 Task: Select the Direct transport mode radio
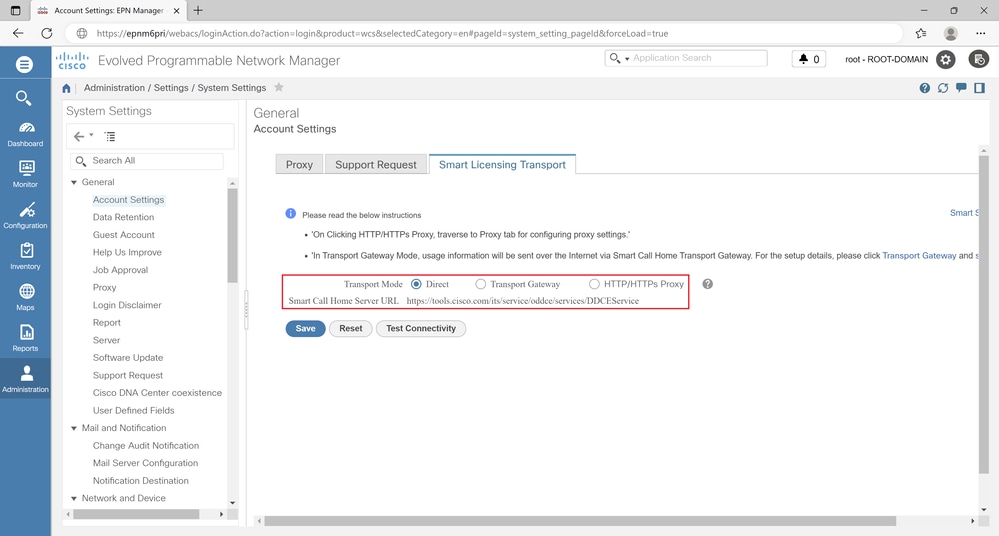click(x=416, y=284)
